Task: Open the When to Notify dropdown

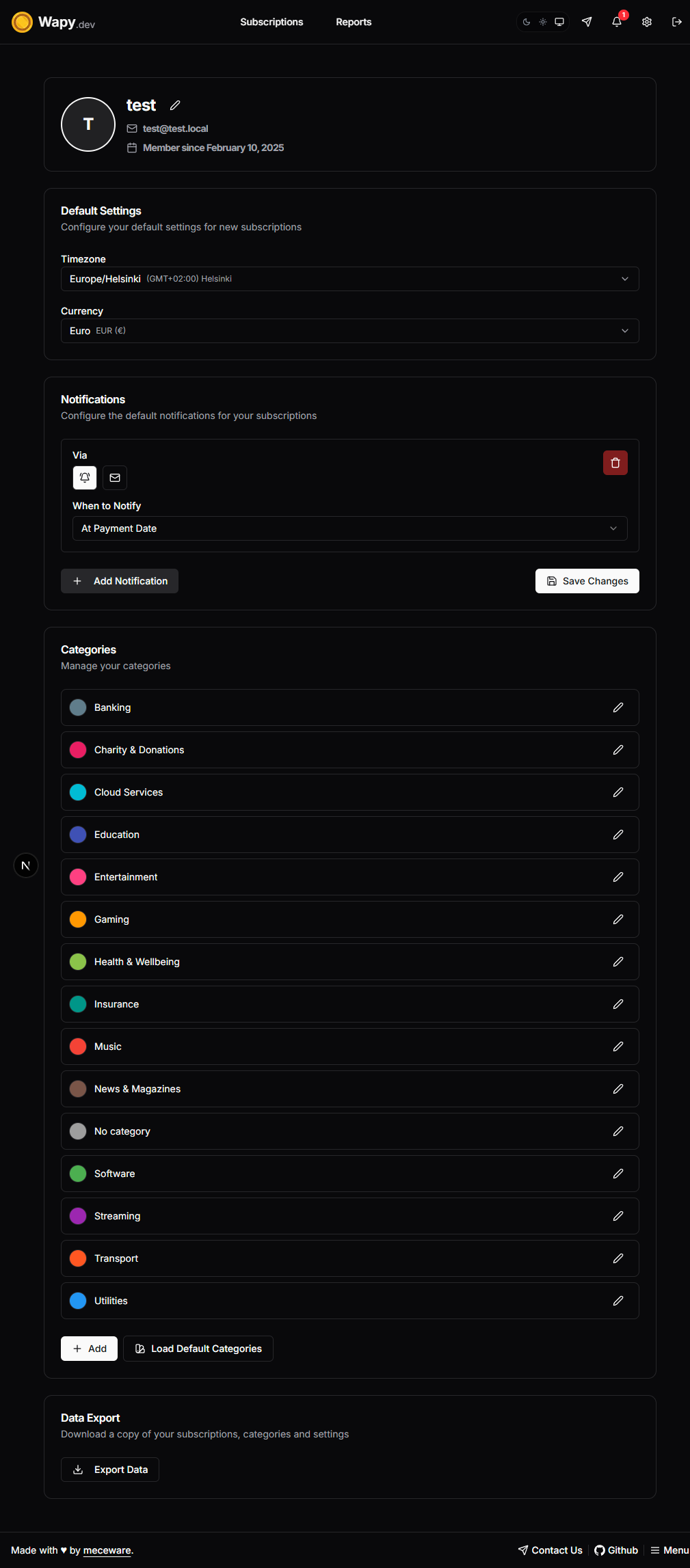Action: [350, 528]
